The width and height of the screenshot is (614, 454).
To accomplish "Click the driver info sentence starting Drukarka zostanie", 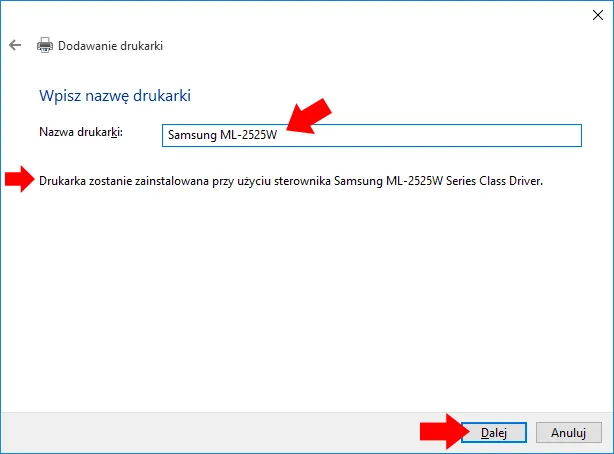I will pos(291,181).
